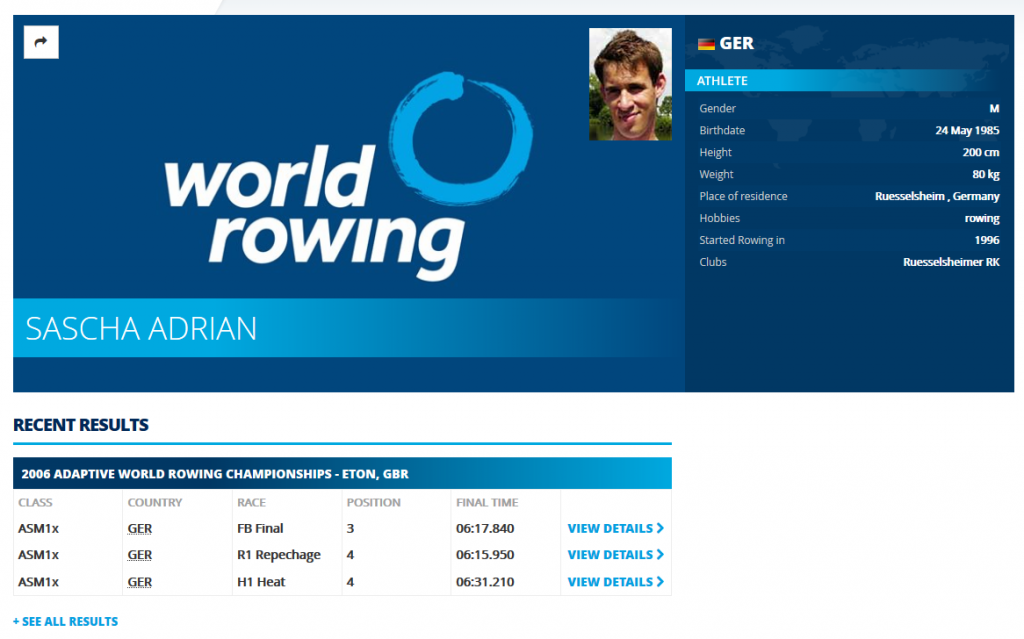Click the R1 Repechage race cell
The image size is (1024, 639).
pos(279,555)
